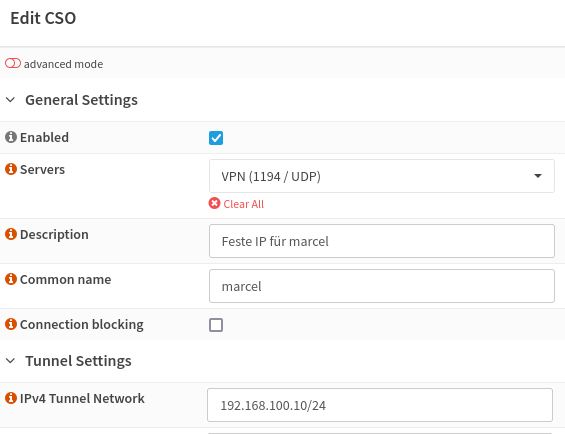Toggle the advanced mode switch

tap(13, 63)
